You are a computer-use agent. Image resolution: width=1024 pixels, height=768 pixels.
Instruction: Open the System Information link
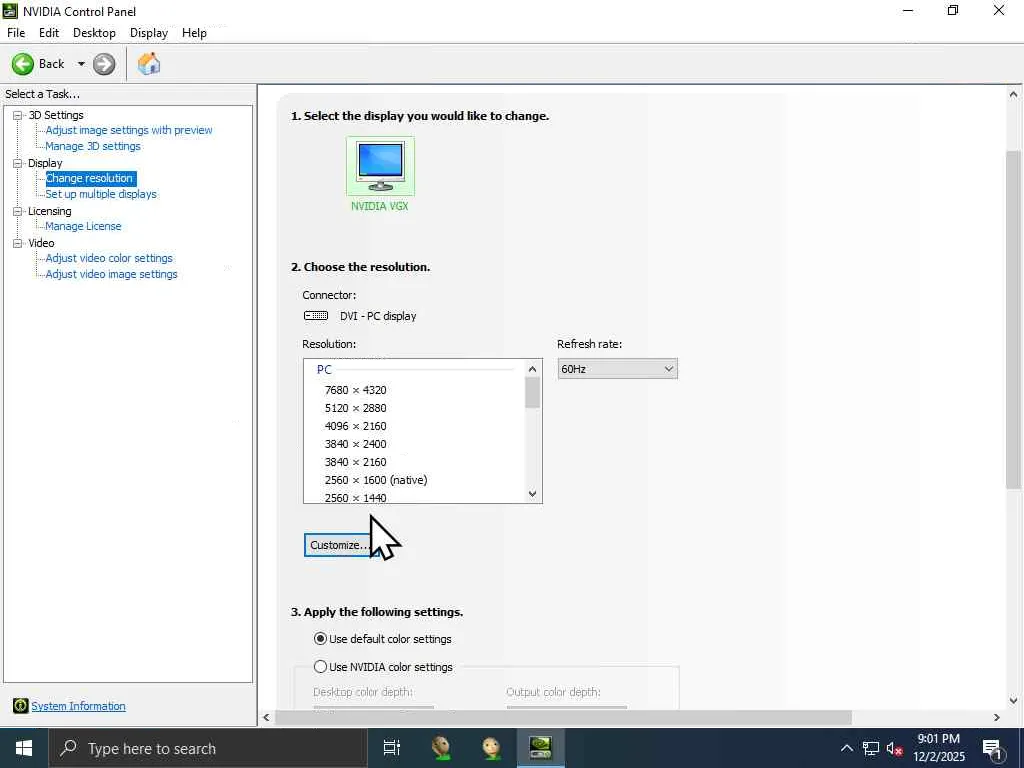pyautogui.click(x=78, y=706)
